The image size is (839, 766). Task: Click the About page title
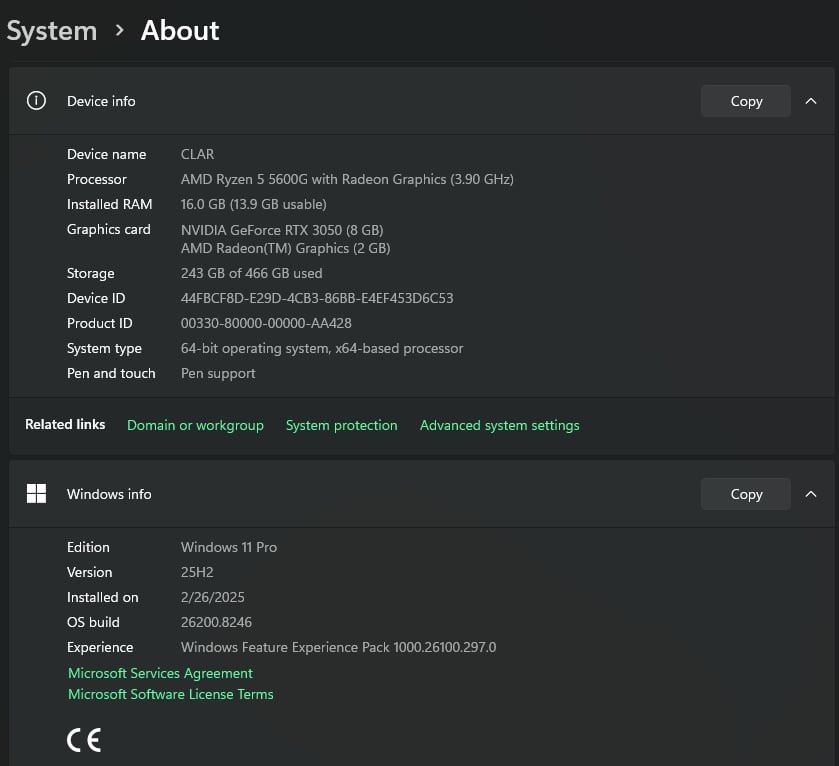[x=180, y=30]
